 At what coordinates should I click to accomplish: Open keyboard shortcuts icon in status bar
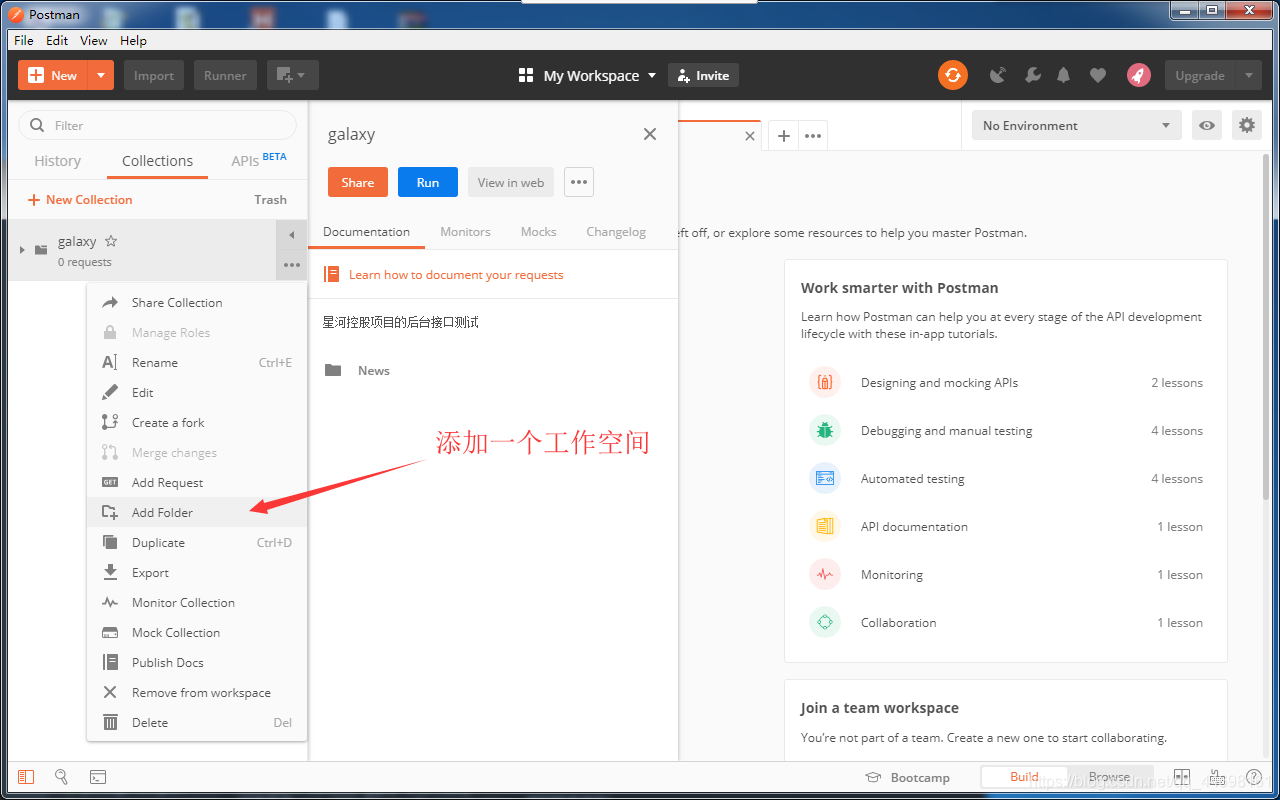click(1217, 777)
